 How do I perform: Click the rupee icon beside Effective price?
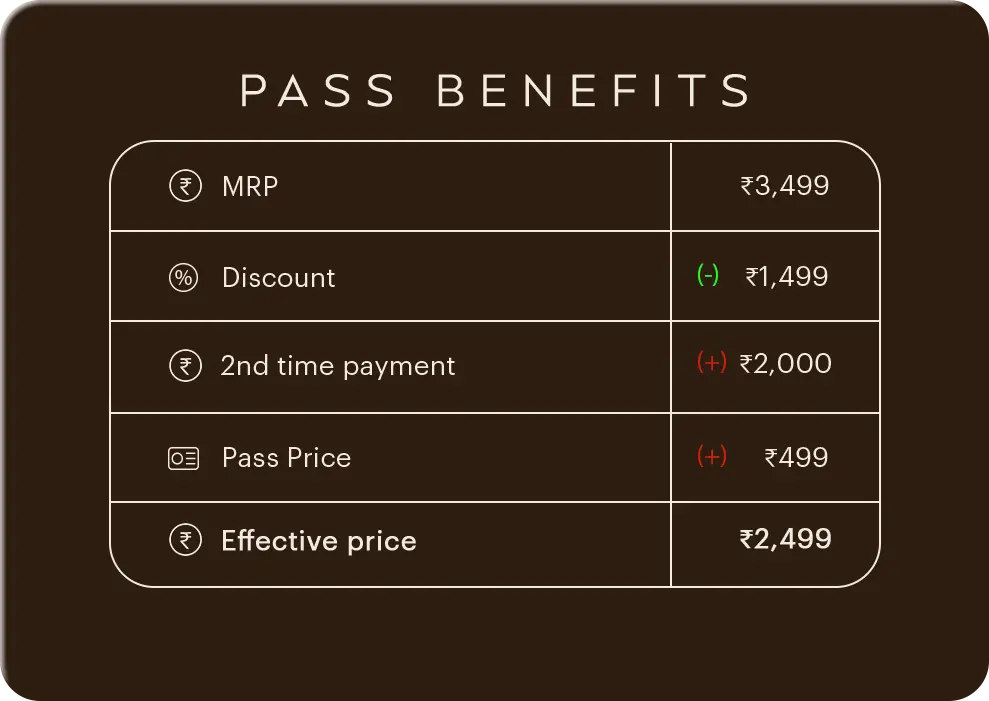(185, 540)
